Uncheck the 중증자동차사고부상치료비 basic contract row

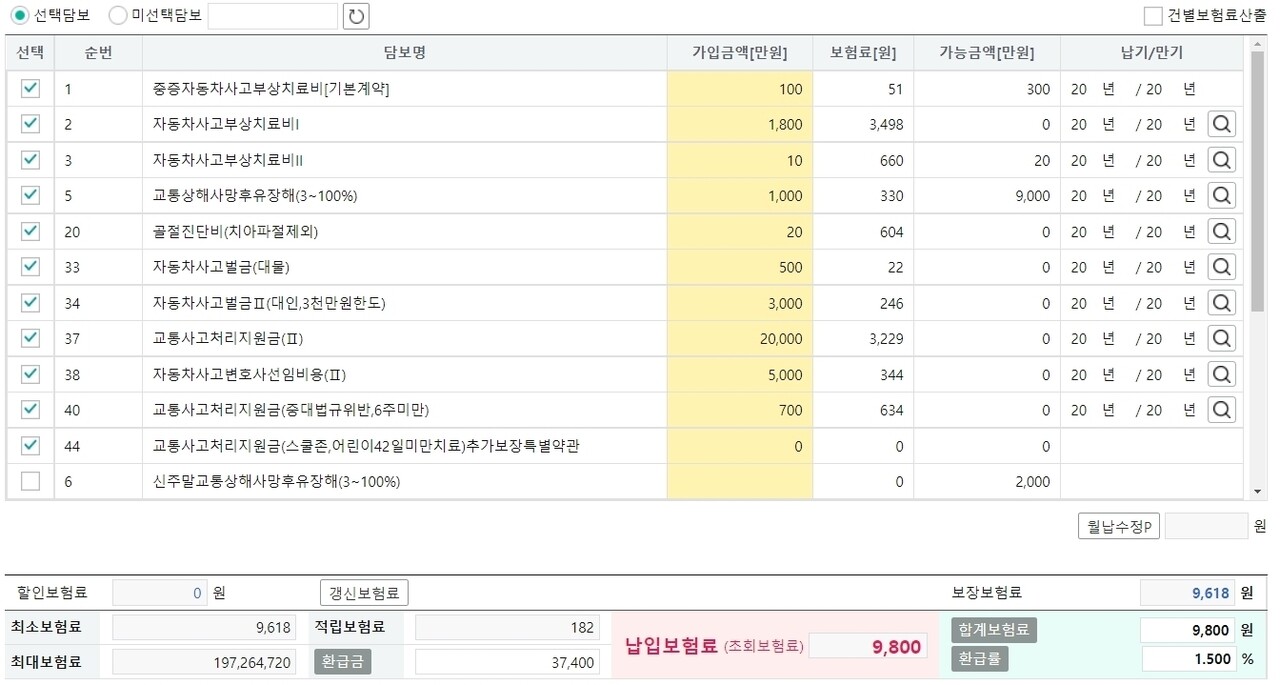coord(29,88)
